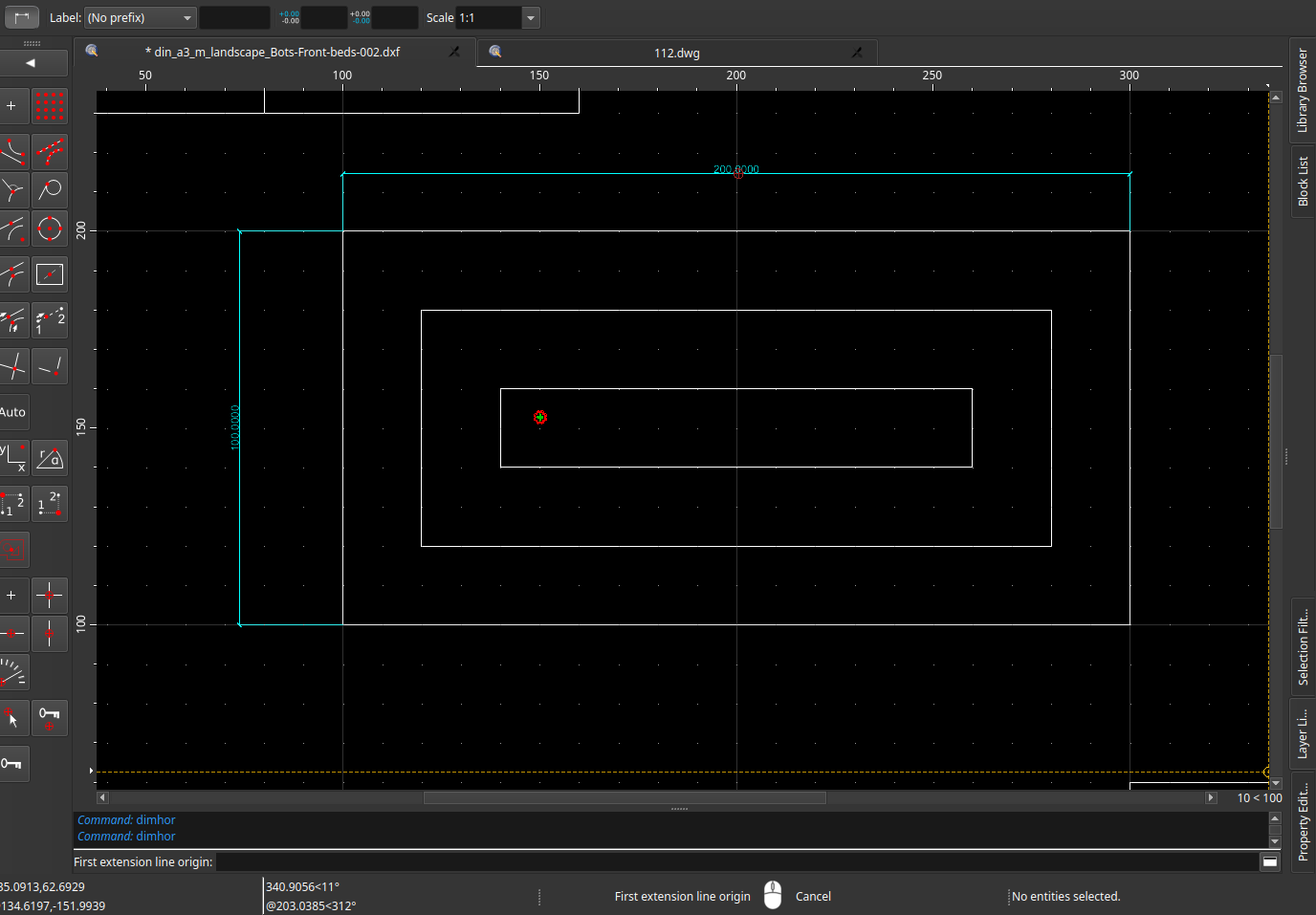Click the label text field after prefix
1316x915 pixels.
pos(234,17)
